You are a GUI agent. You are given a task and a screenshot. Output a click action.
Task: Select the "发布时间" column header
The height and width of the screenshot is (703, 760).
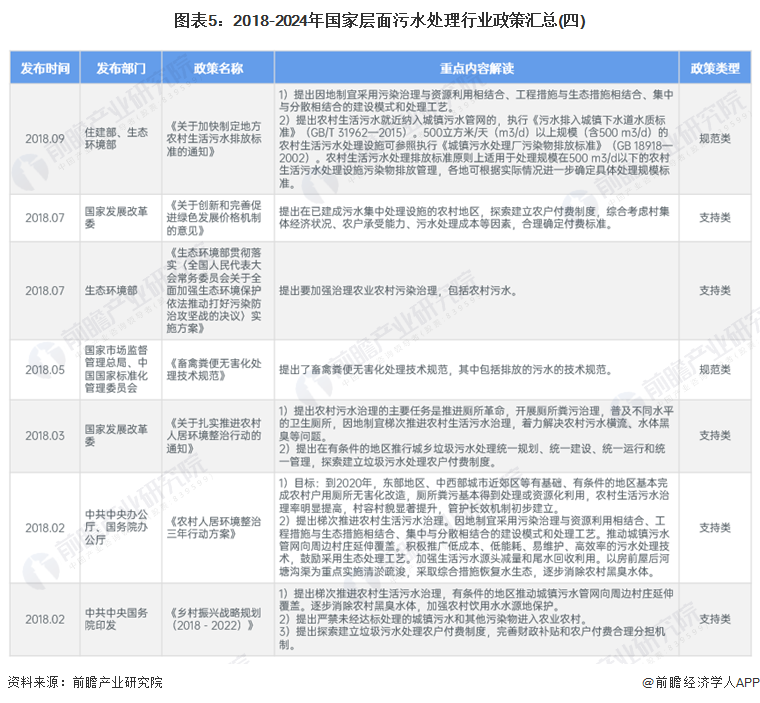[45, 68]
